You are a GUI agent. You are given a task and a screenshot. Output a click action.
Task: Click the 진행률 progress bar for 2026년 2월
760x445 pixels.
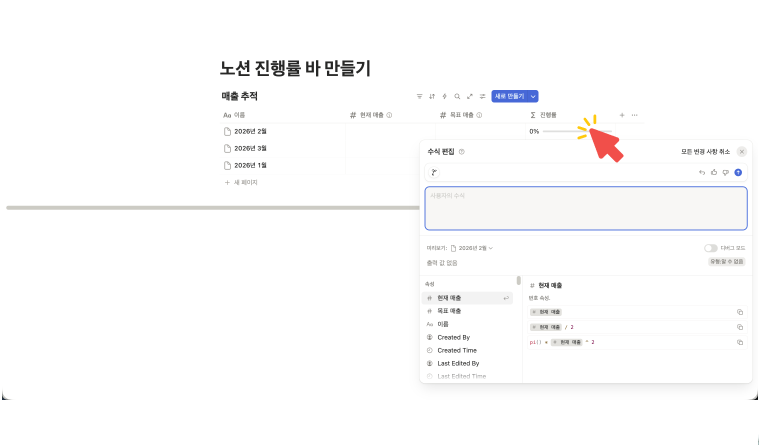[577, 131]
